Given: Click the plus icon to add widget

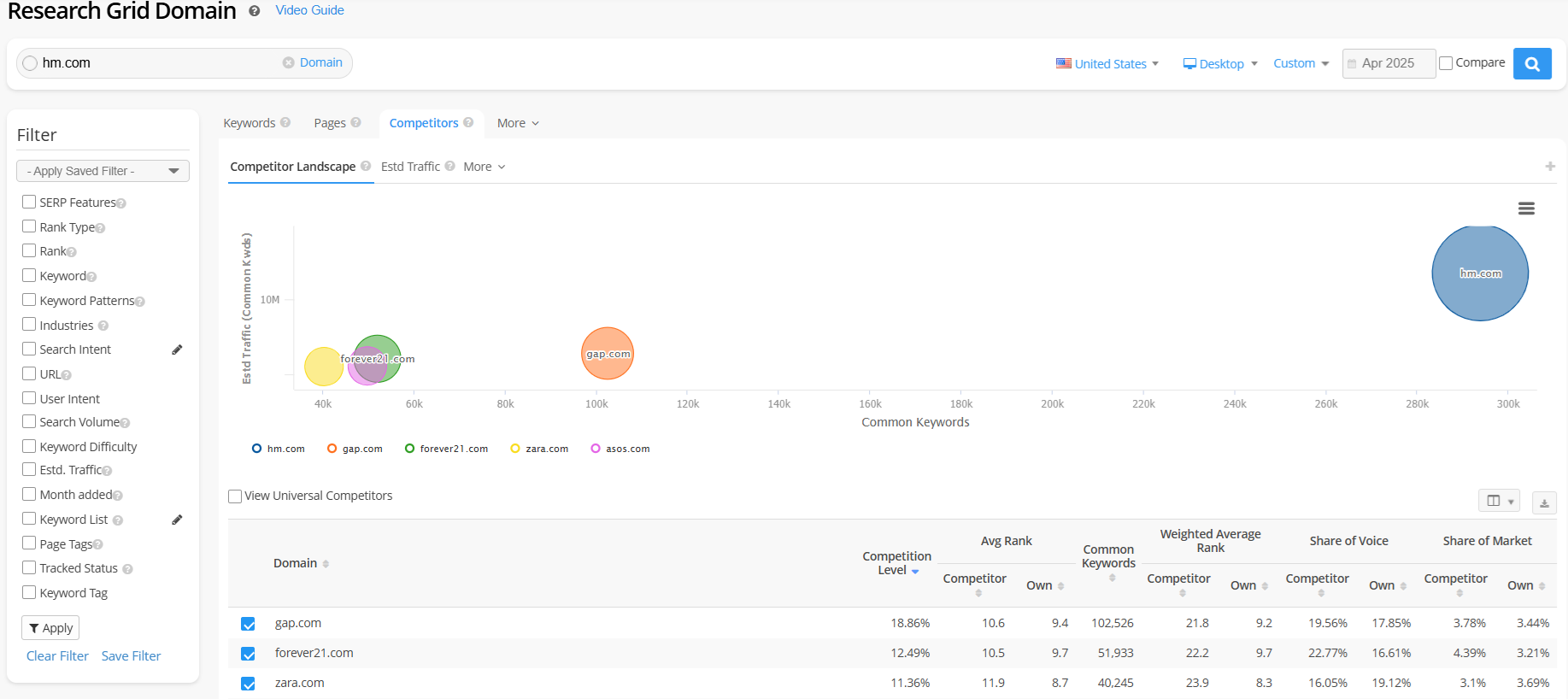Looking at the screenshot, I should coord(1549,167).
